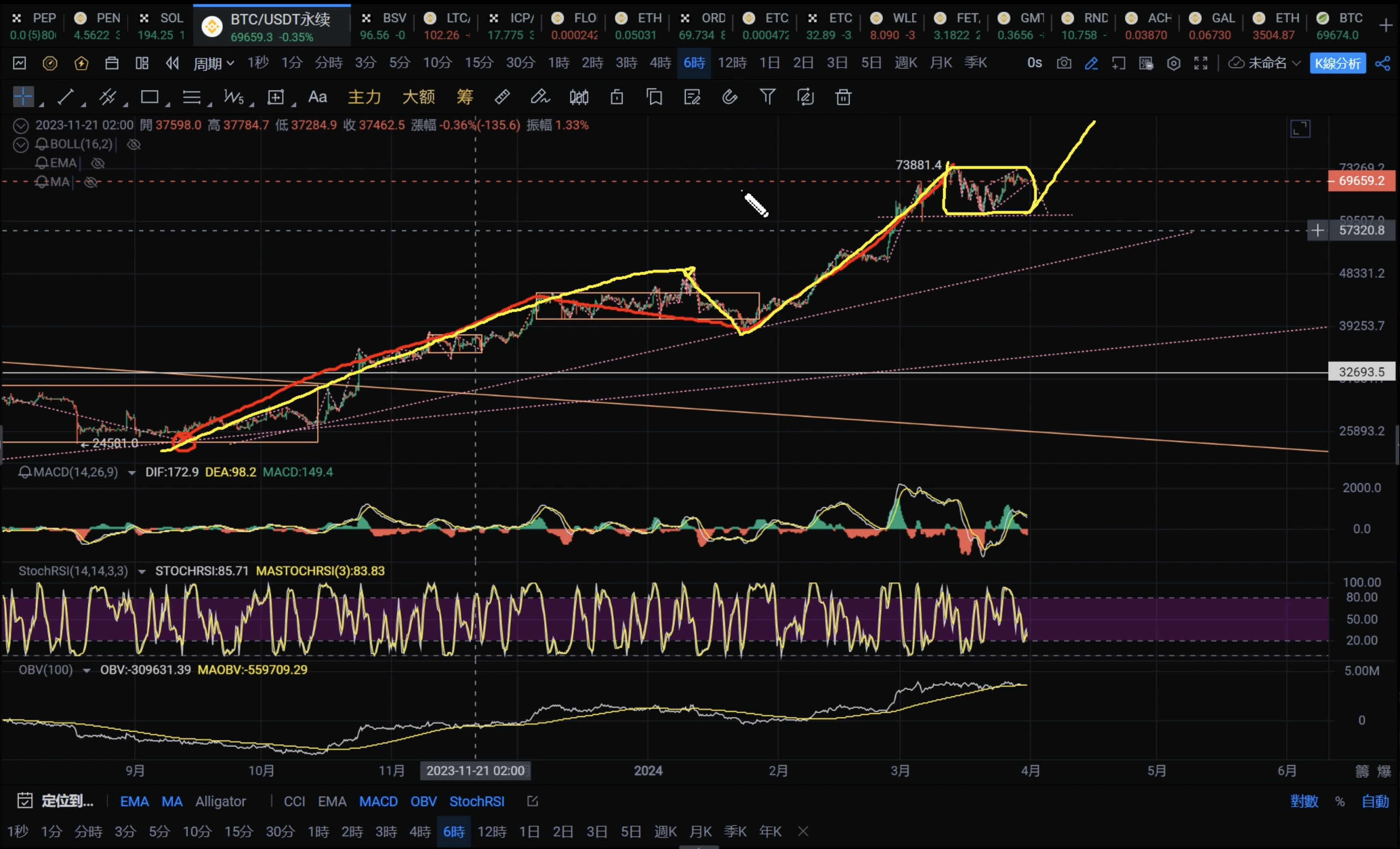Click the share icon at top right
The width and height of the screenshot is (1400, 849).
[1383, 63]
